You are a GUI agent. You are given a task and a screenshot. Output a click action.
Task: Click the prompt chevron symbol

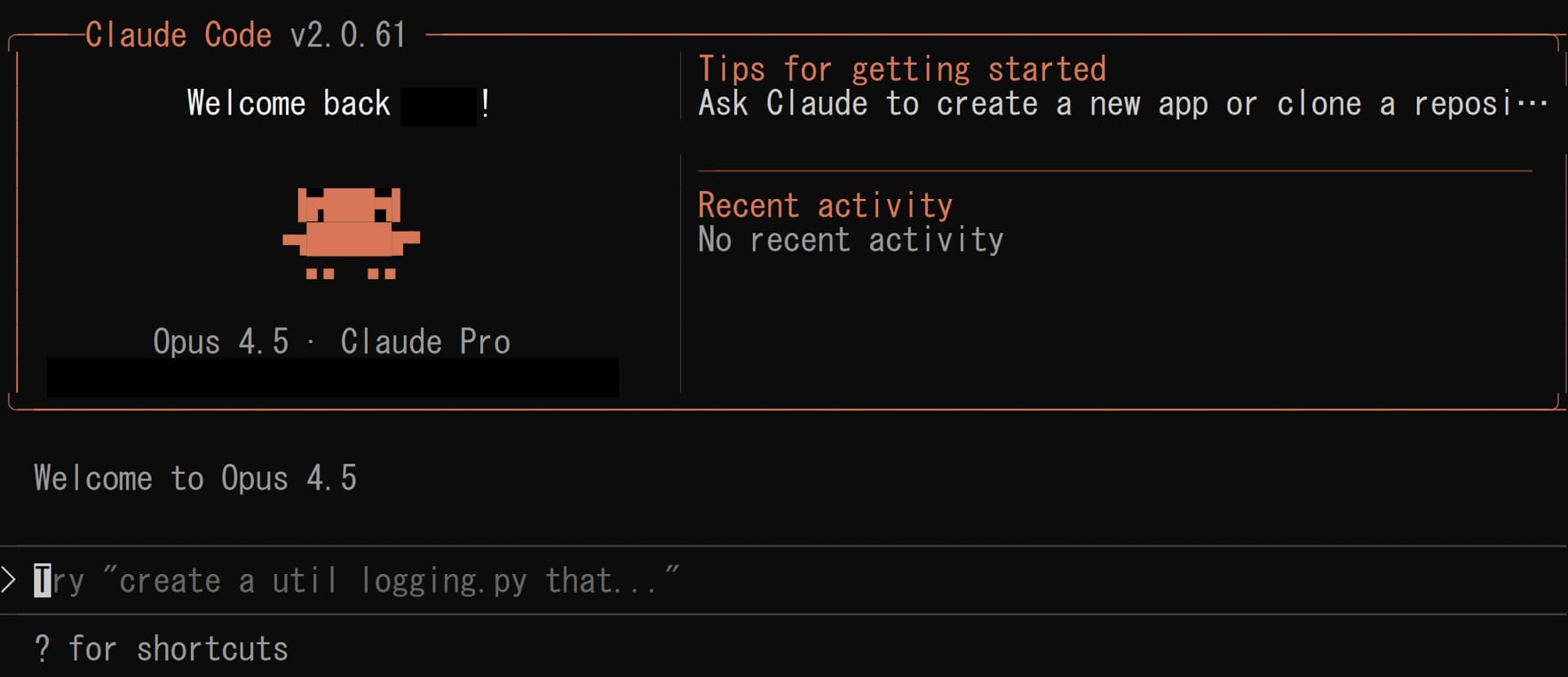(x=9, y=580)
